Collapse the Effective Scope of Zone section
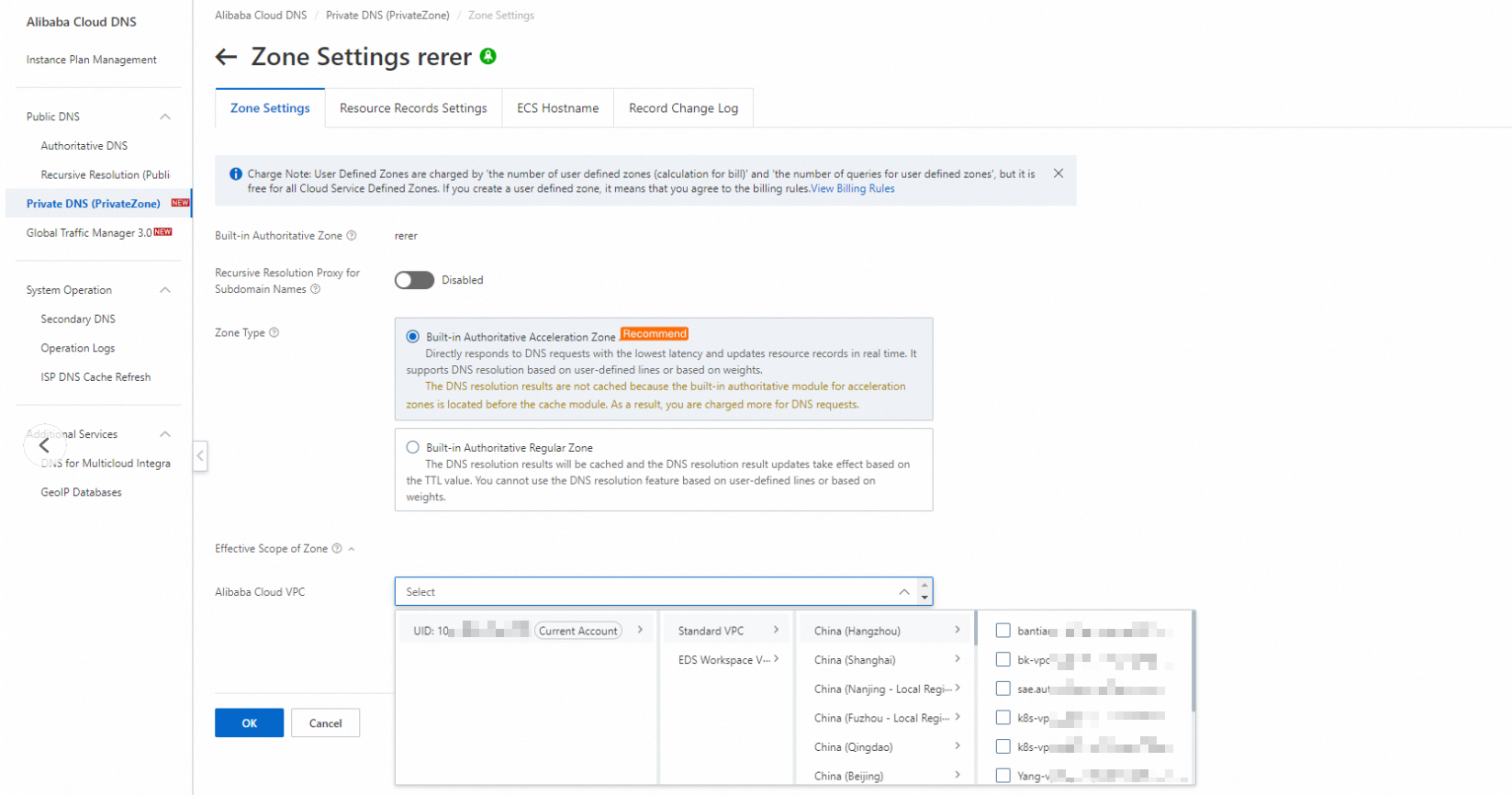Screen dimensions: 1512x795 pyautogui.click(x=352, y=549)
